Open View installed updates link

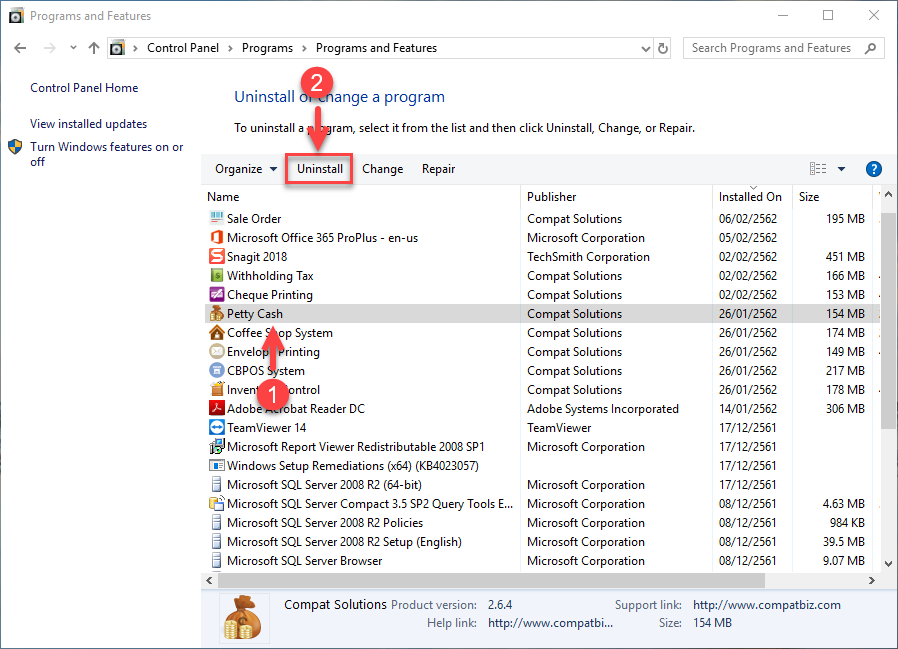(x=89, y=124)
